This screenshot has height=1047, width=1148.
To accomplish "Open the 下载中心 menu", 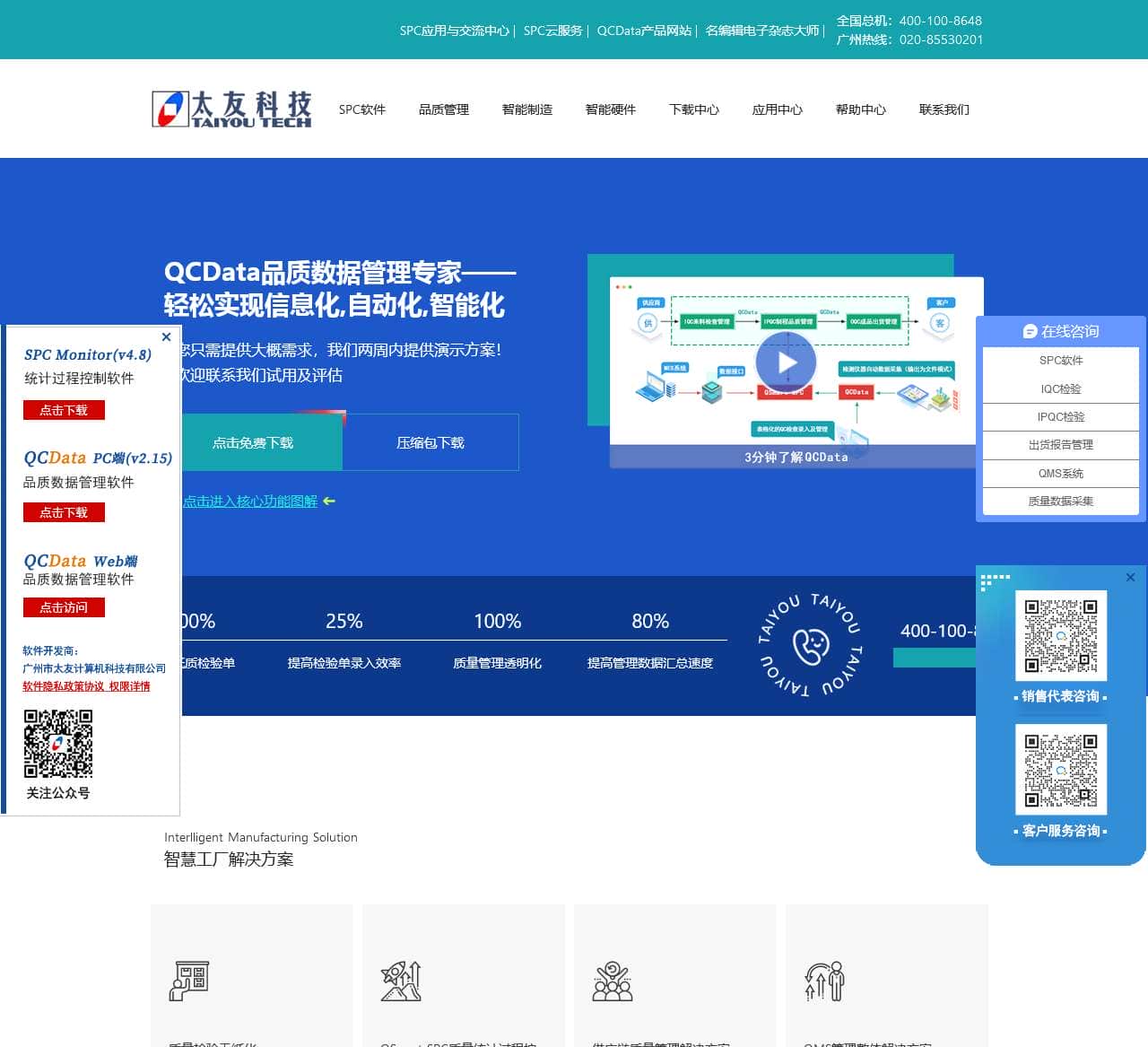I will pyautogui.click(x=694, y=109).
